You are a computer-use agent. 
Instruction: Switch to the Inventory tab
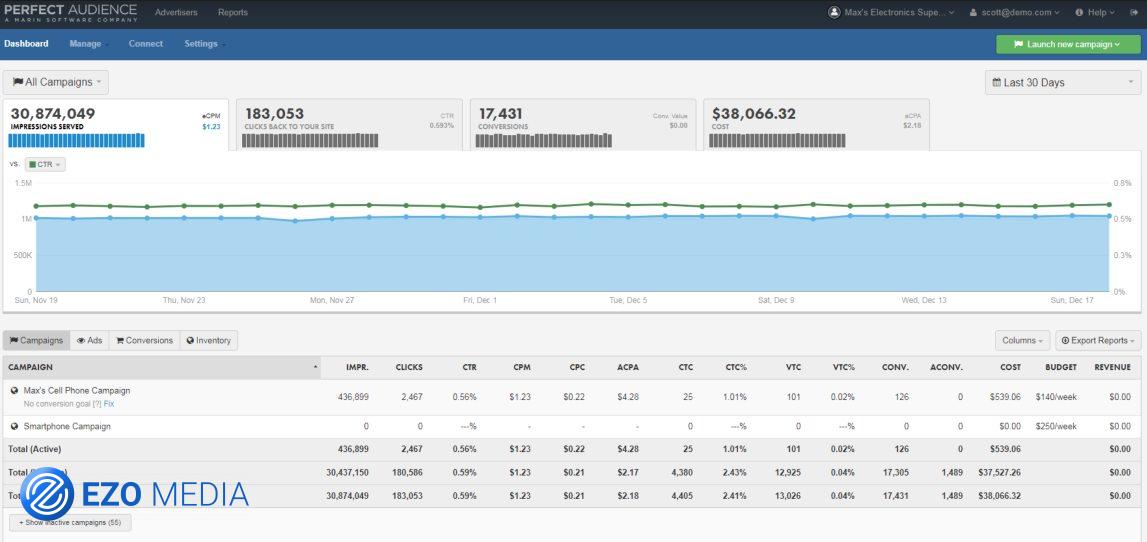(208, 340)
